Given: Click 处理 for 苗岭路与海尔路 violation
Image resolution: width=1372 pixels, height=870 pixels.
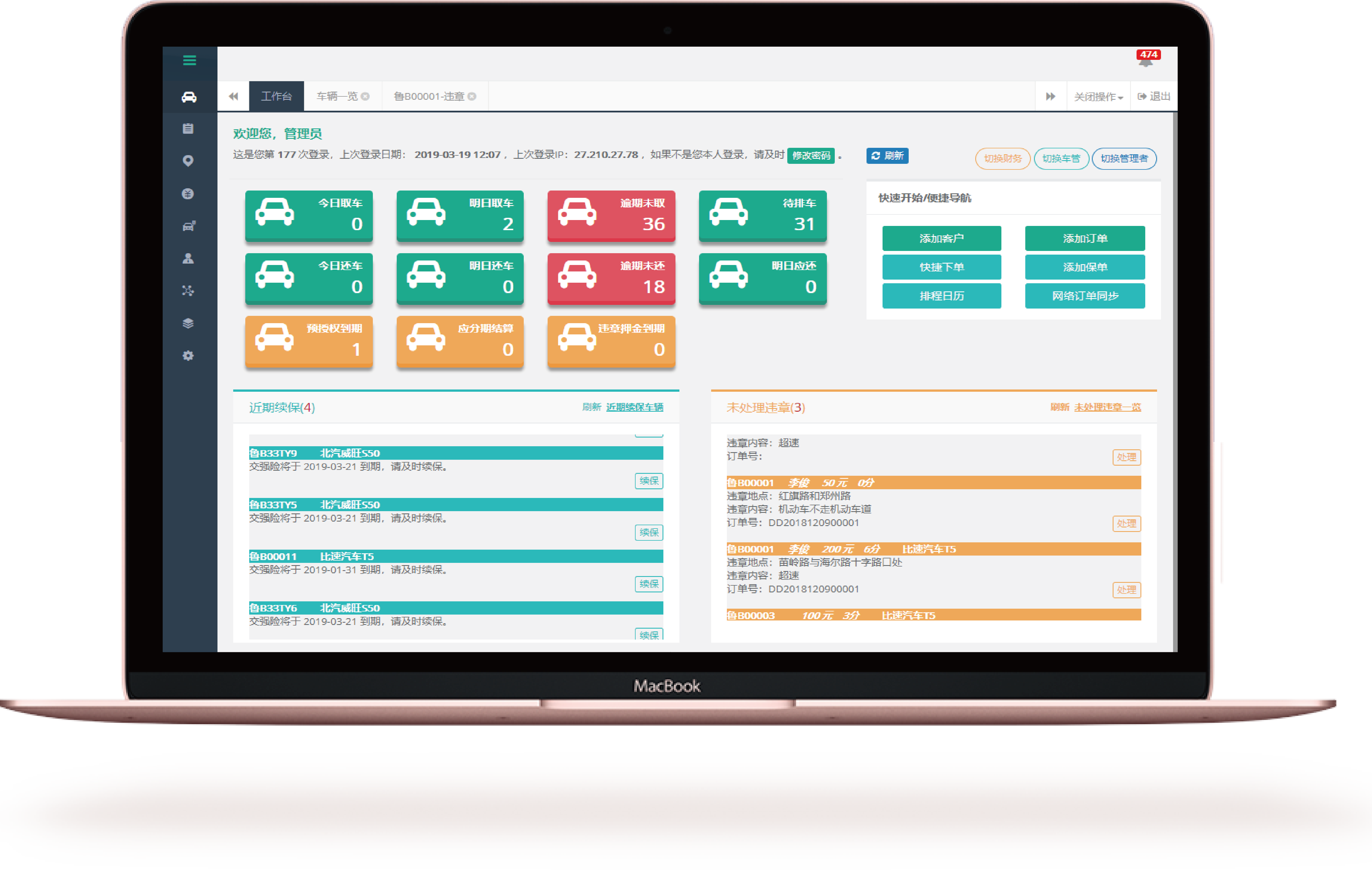Looking at the screenshot, I should [x=1126, y=590].
